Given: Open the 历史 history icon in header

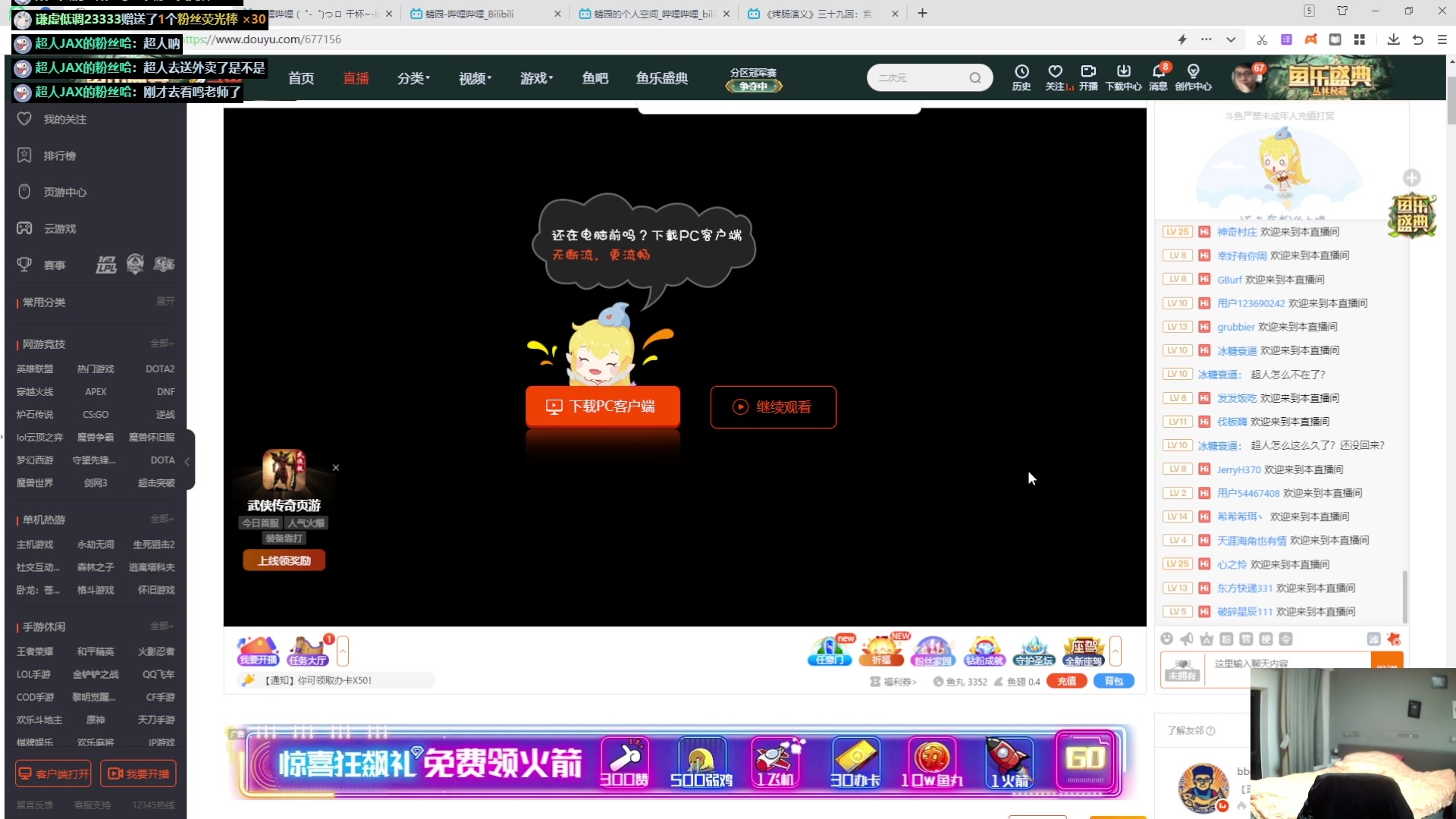Looking at the screenshot, I should click(x=1021, y=77).
